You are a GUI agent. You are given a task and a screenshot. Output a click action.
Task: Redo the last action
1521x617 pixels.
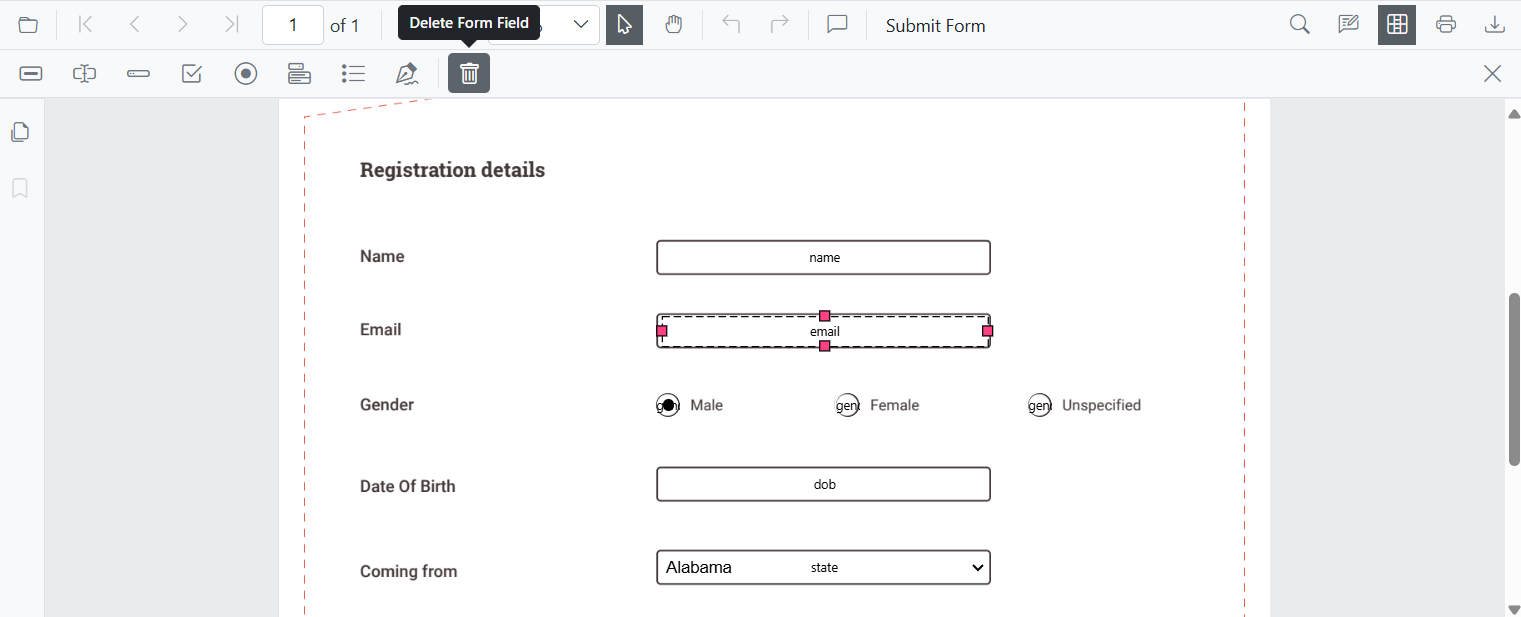click(780, 25)
